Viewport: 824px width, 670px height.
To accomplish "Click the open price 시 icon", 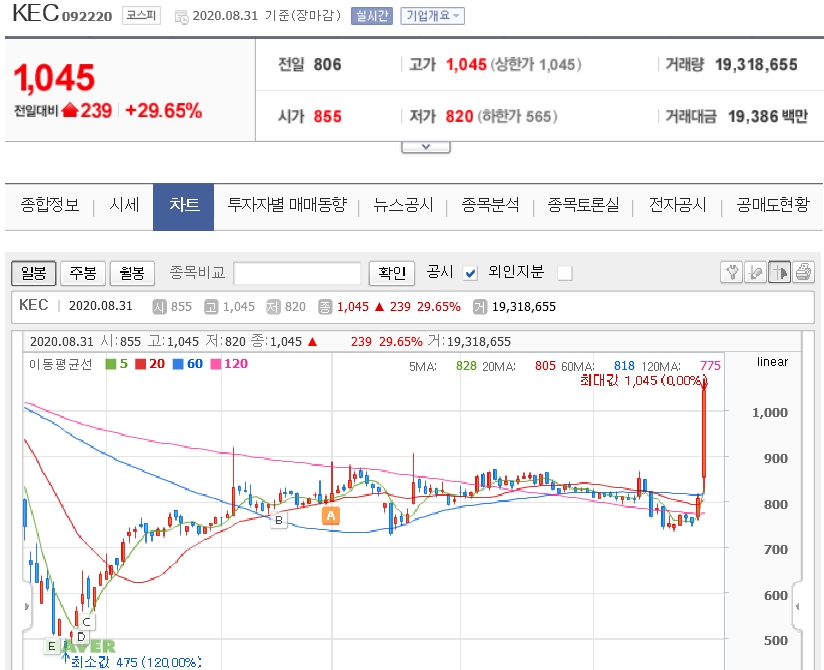I will point(159,307).
